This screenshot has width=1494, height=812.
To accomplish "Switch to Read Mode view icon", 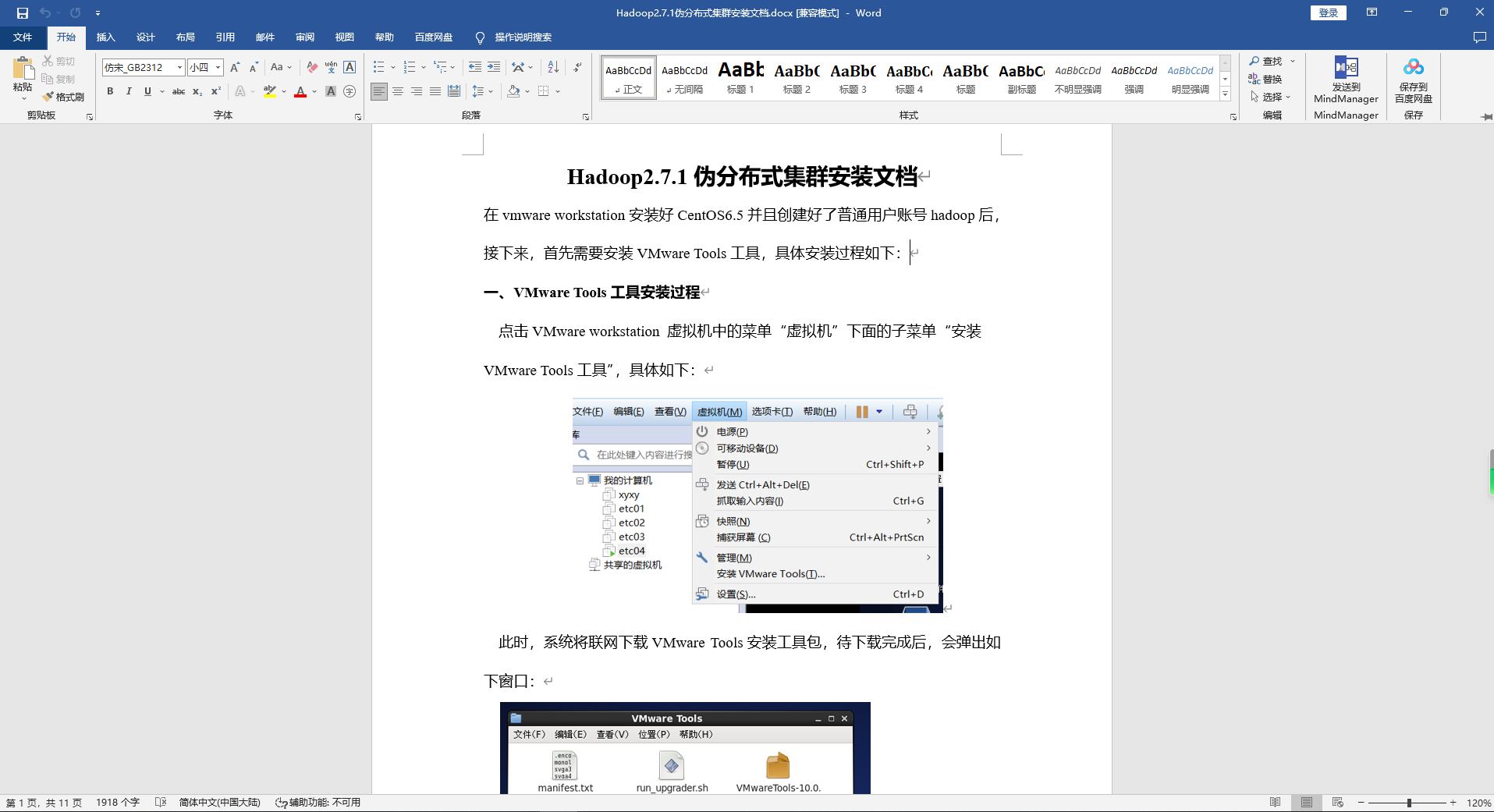I will tap(1275, 802).
